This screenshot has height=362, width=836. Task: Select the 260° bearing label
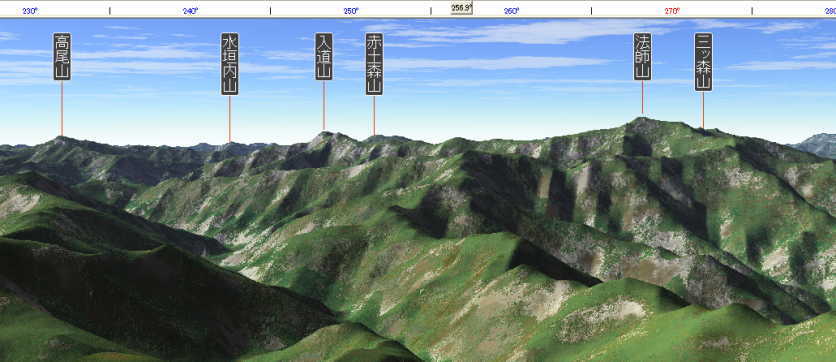pyautogui.click(x=511, y=11)
